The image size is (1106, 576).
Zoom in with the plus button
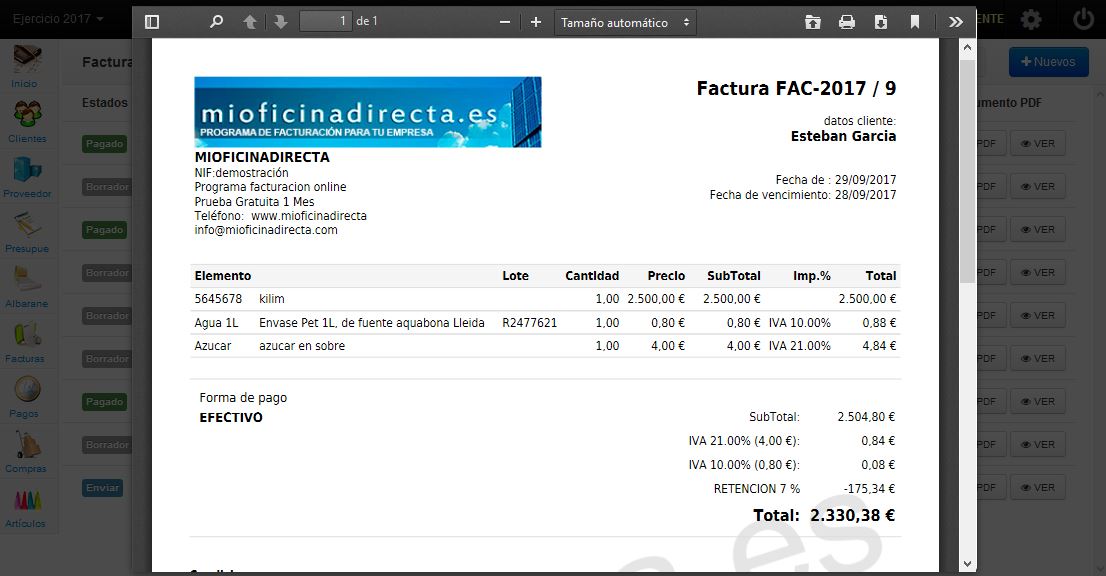coord(536,22)
